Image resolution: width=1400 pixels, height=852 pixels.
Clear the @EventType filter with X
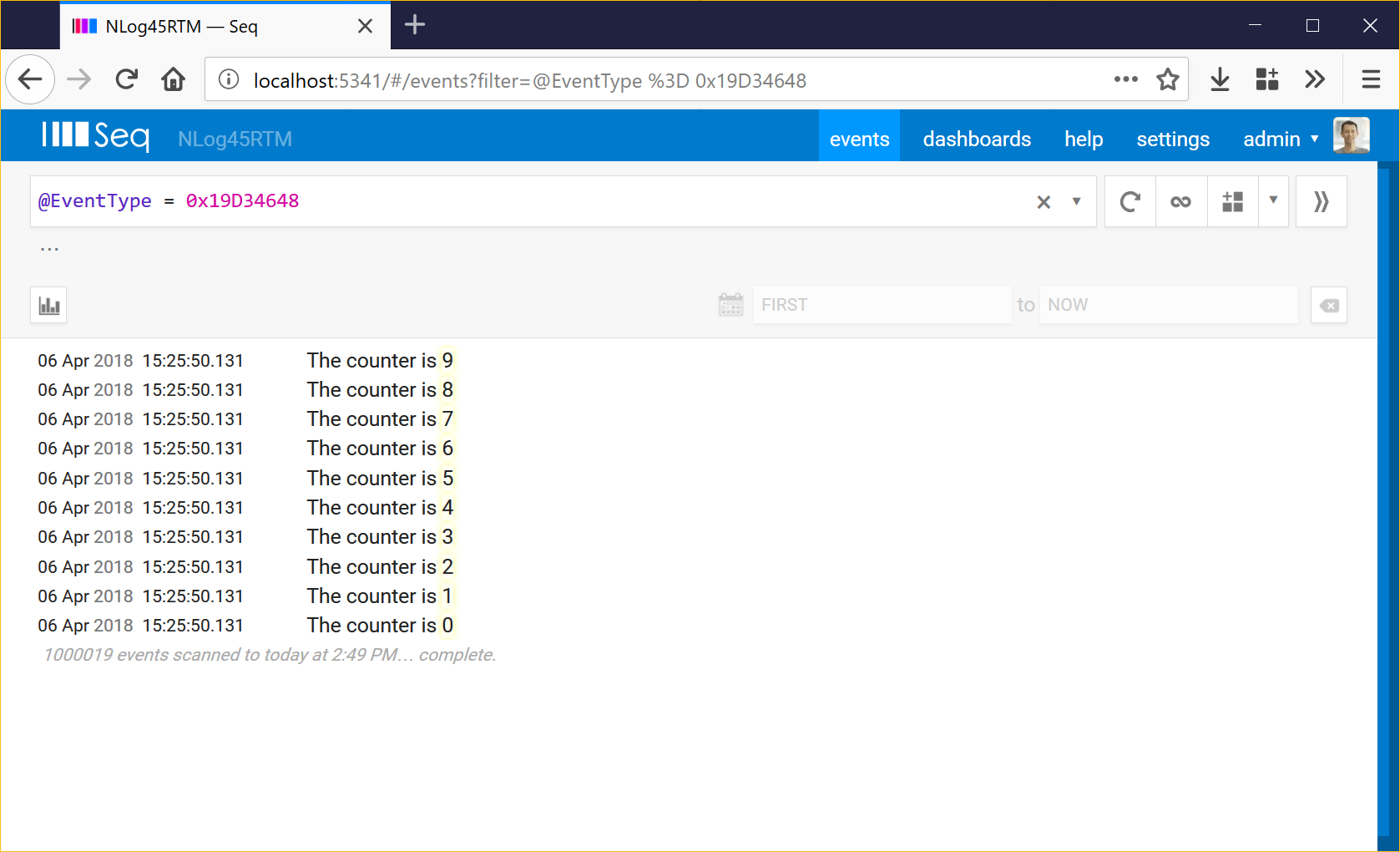coord(1044,202)
